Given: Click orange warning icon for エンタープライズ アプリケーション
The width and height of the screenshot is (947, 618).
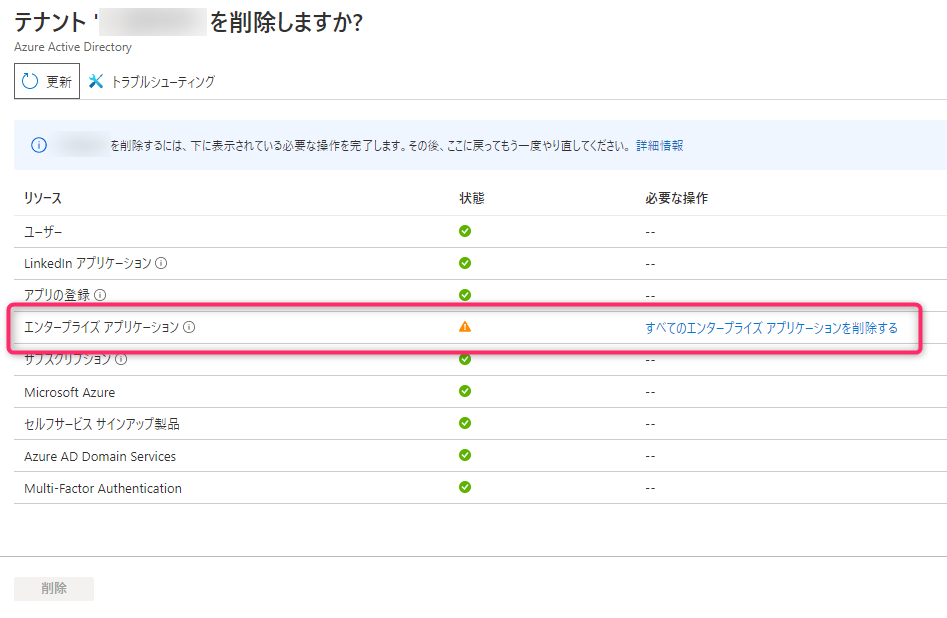Looking at the screenshot, I should pos(465,327).
